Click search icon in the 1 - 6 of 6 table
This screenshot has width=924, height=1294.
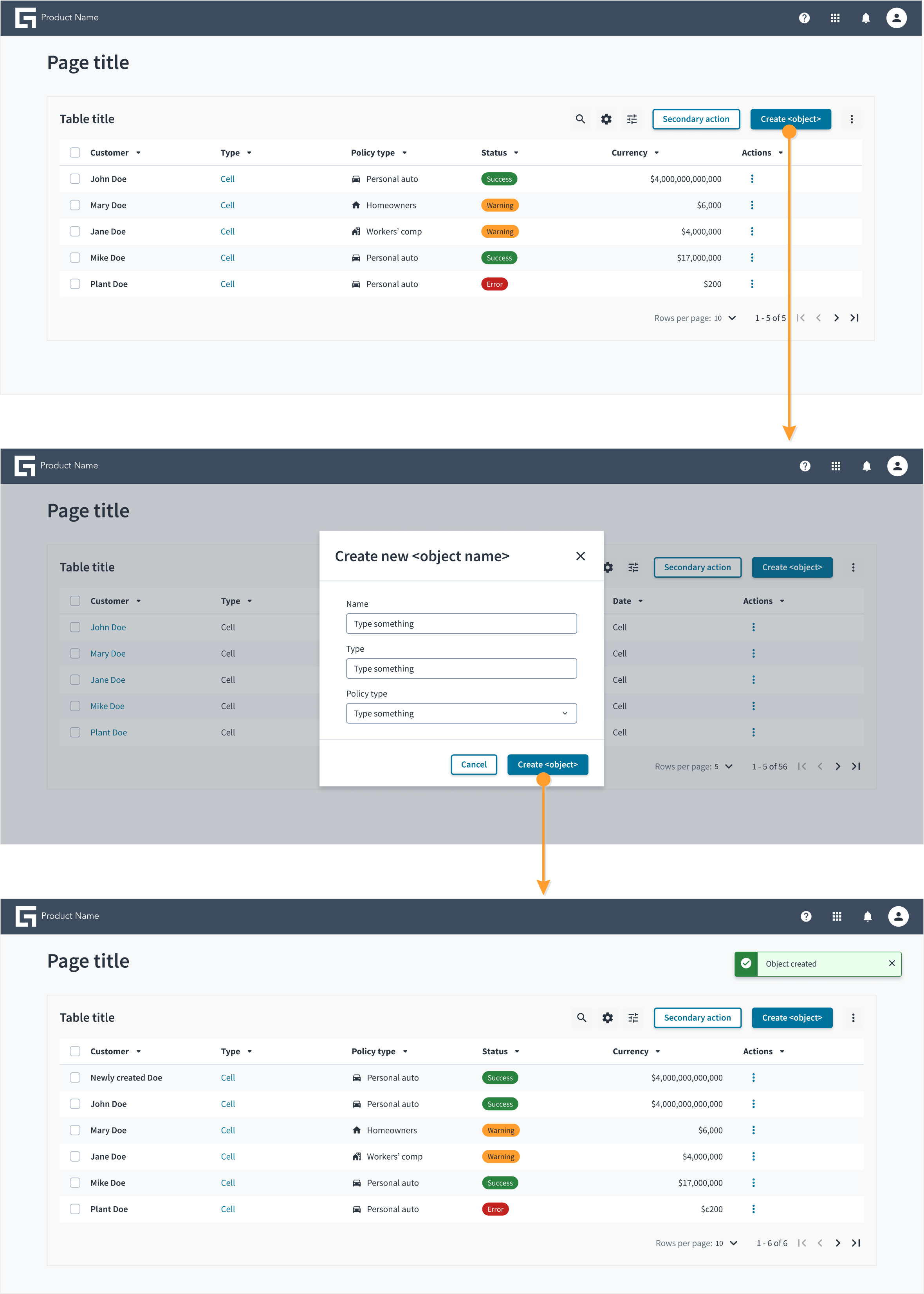581,1017
